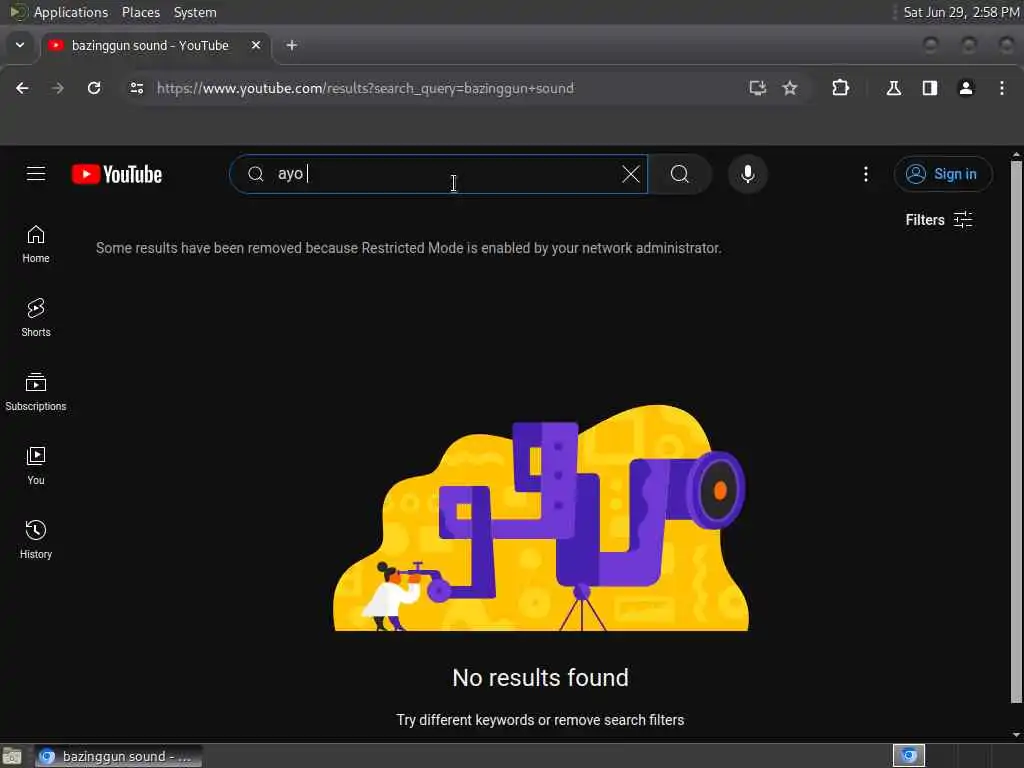Open the Places menu

coord(141,12)
